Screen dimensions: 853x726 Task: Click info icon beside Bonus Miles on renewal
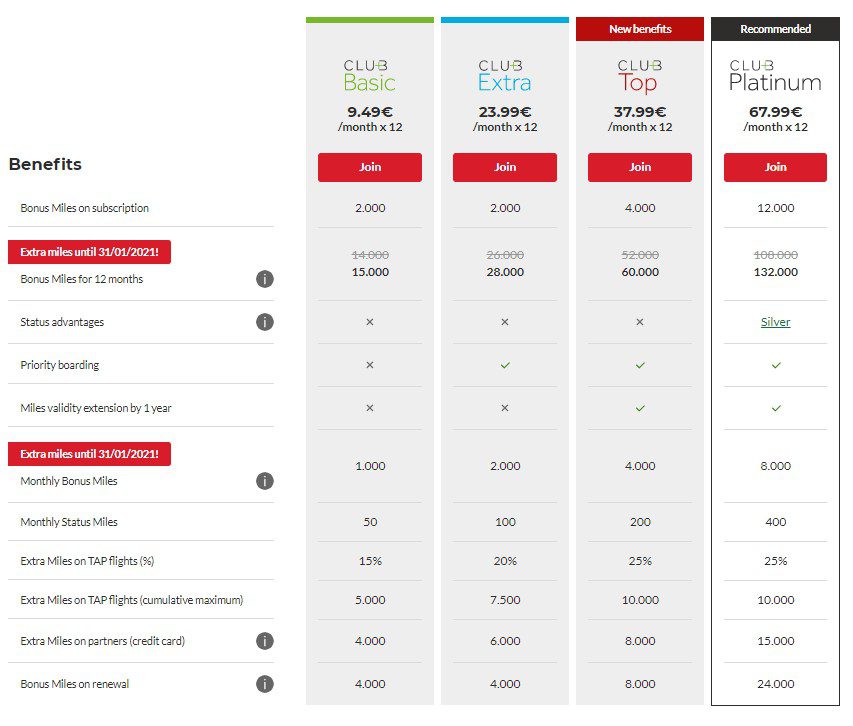coord(265,684)
